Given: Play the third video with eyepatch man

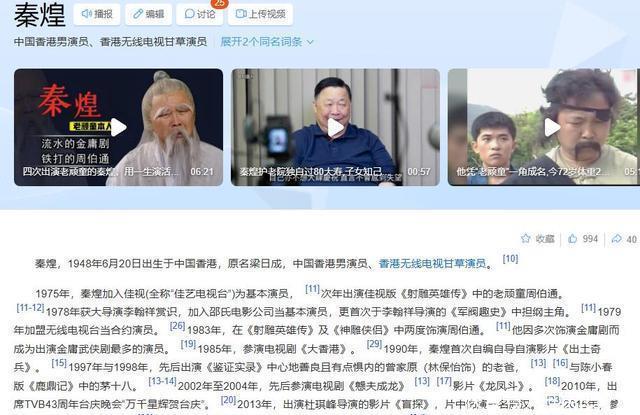Looking at the screenshot, I should (552, 127).
